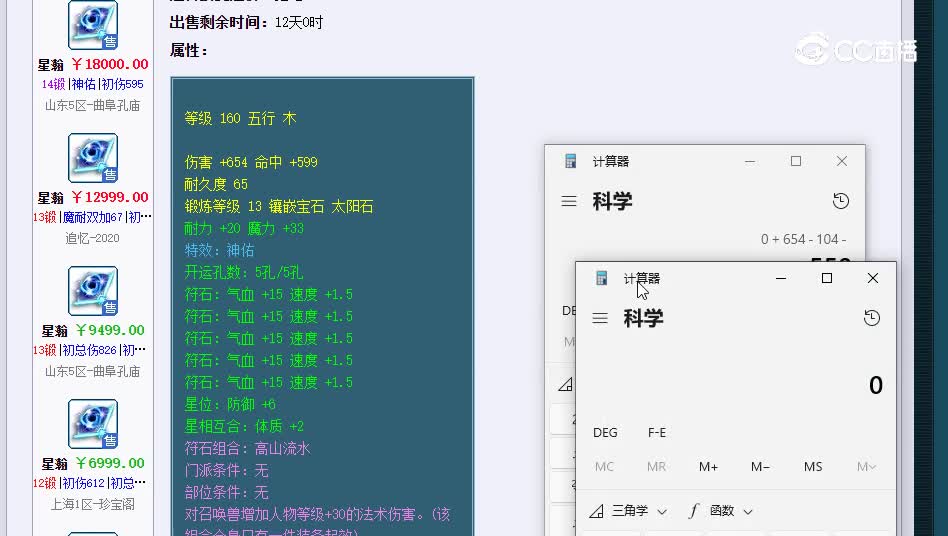The height and width of the screenshot is (536, 948).
Task: Expand the 函数 functions dropdown
Action: pyautogui.click(x=721, y=511)
